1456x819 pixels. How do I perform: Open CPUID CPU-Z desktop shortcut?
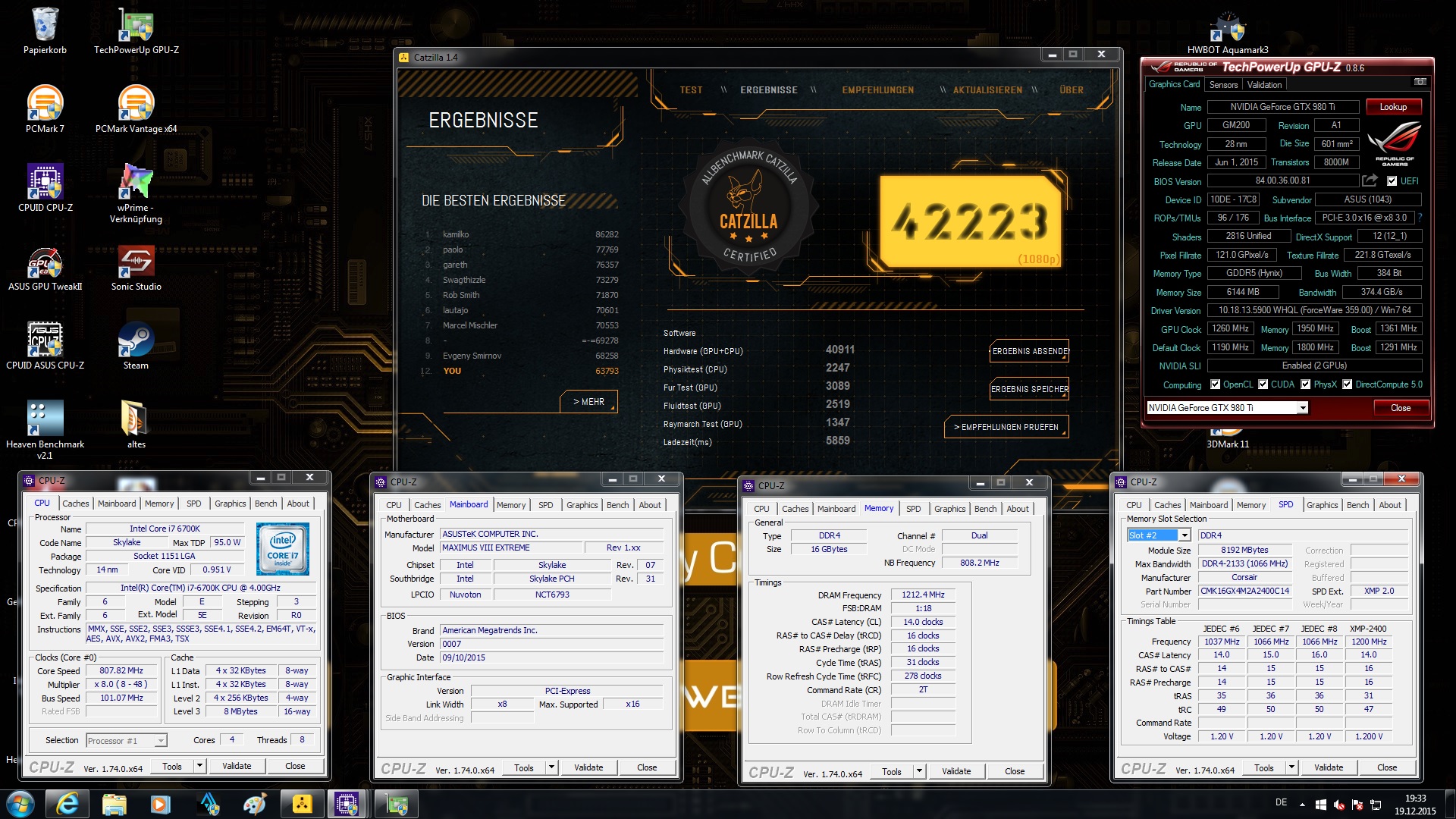coord(45,187)
